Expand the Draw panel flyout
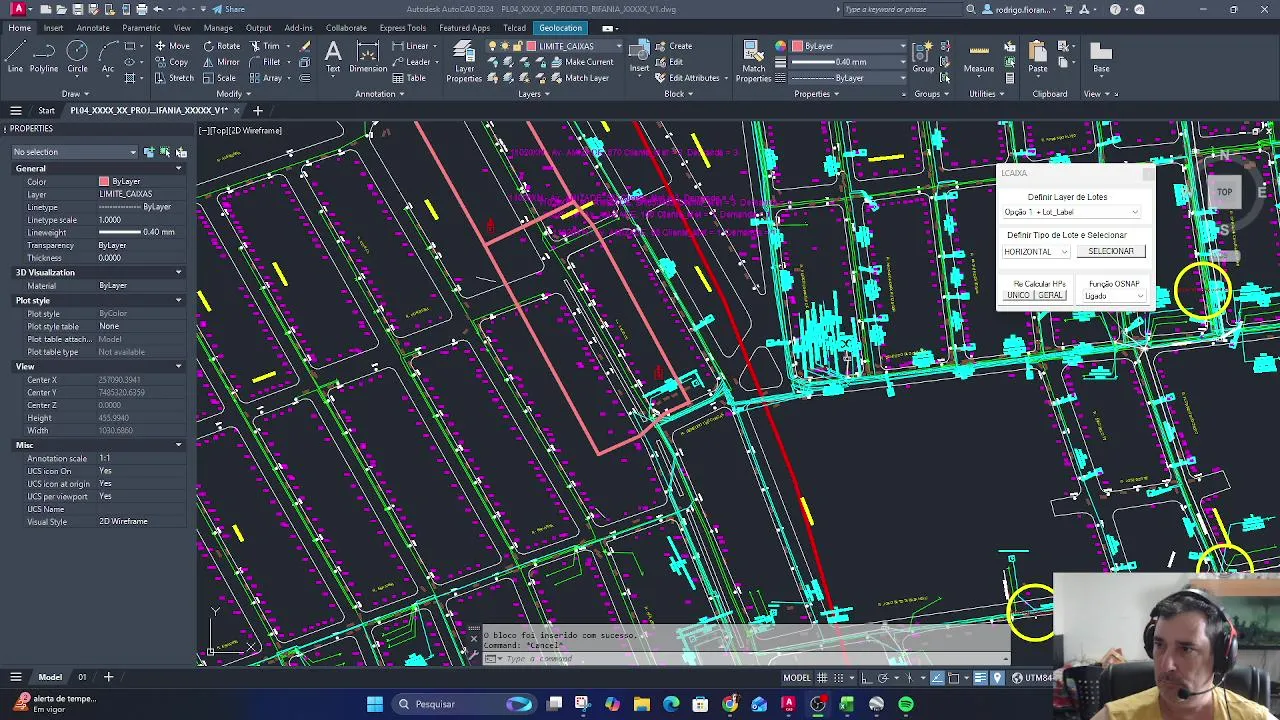The width and height of the screenshot is (1280, 720). (77, 94)
